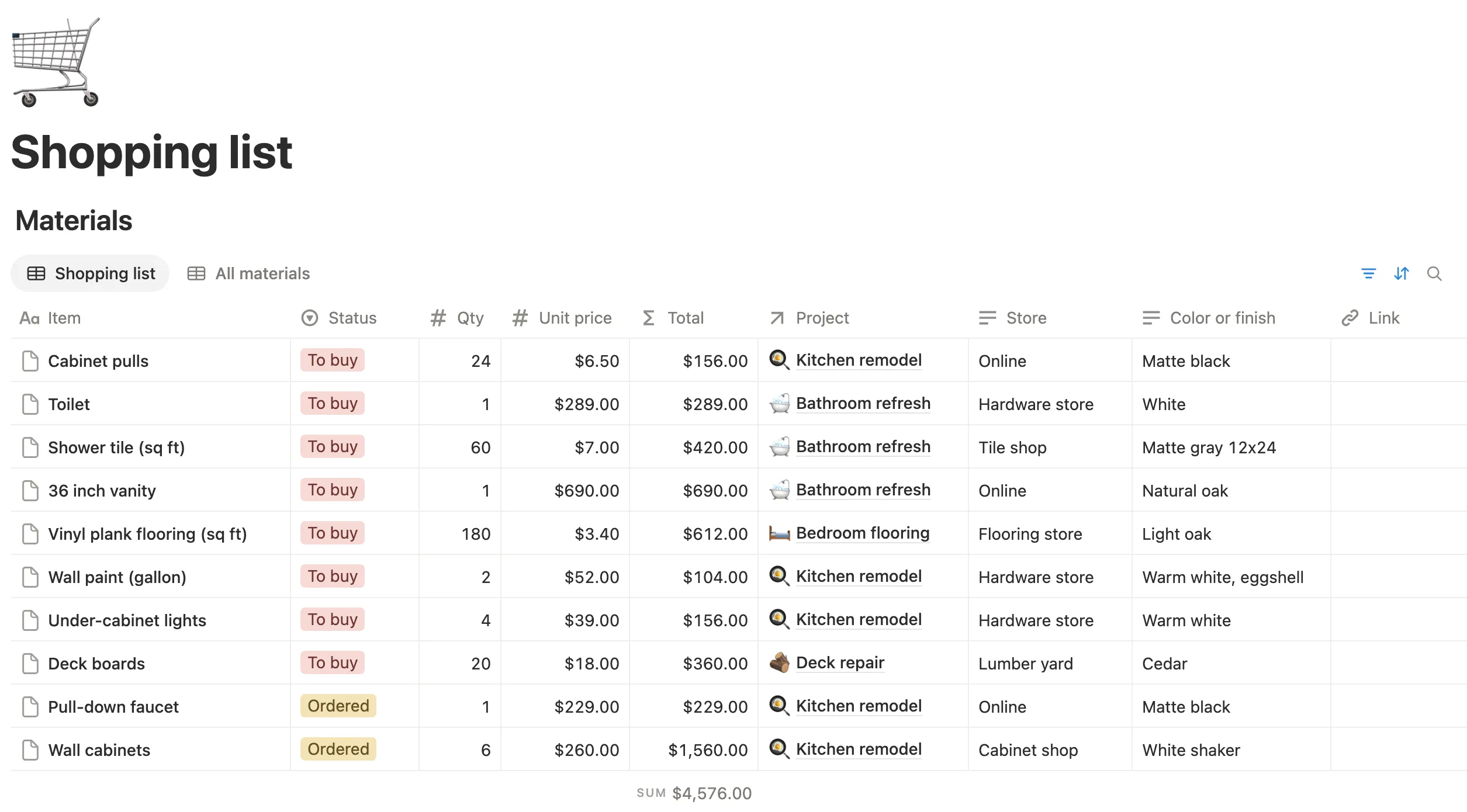Open the filter icon in the toolbar
This screenshot has height=812, width=1467.
click(x=1368, y=273)
